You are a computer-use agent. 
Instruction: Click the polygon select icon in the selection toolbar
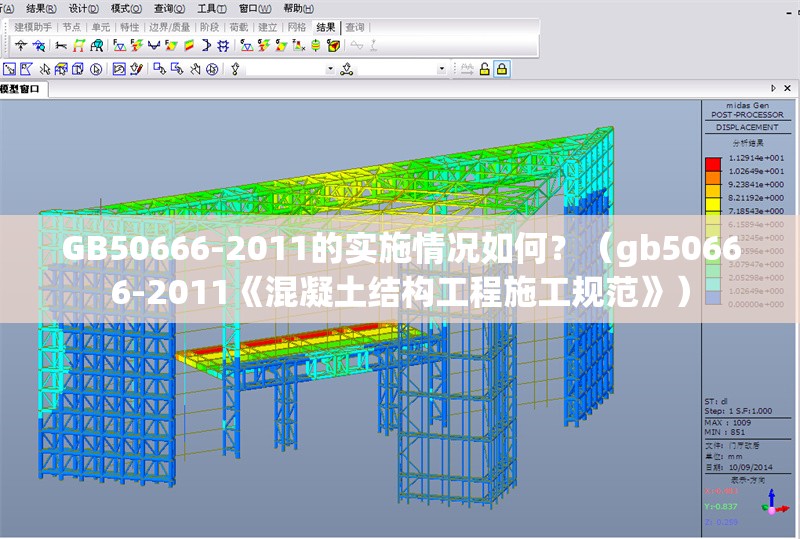26,69
